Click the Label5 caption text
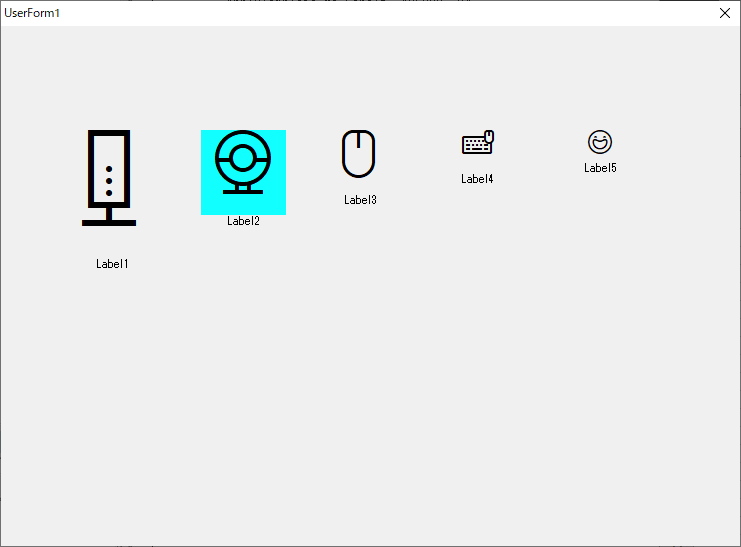This screenshot has width=741, height=547. coord(600,168)
